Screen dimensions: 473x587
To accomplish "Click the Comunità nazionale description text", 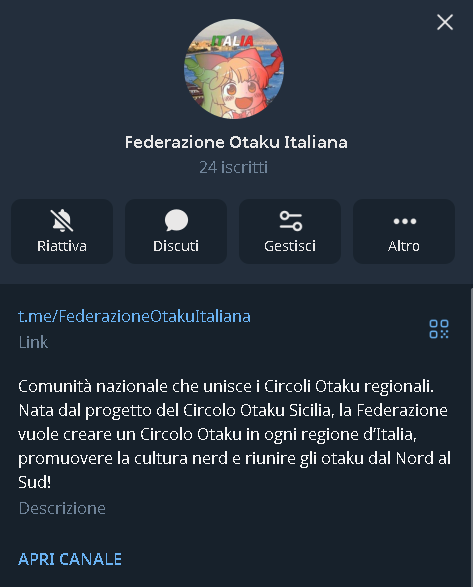I will pos(234,434).
